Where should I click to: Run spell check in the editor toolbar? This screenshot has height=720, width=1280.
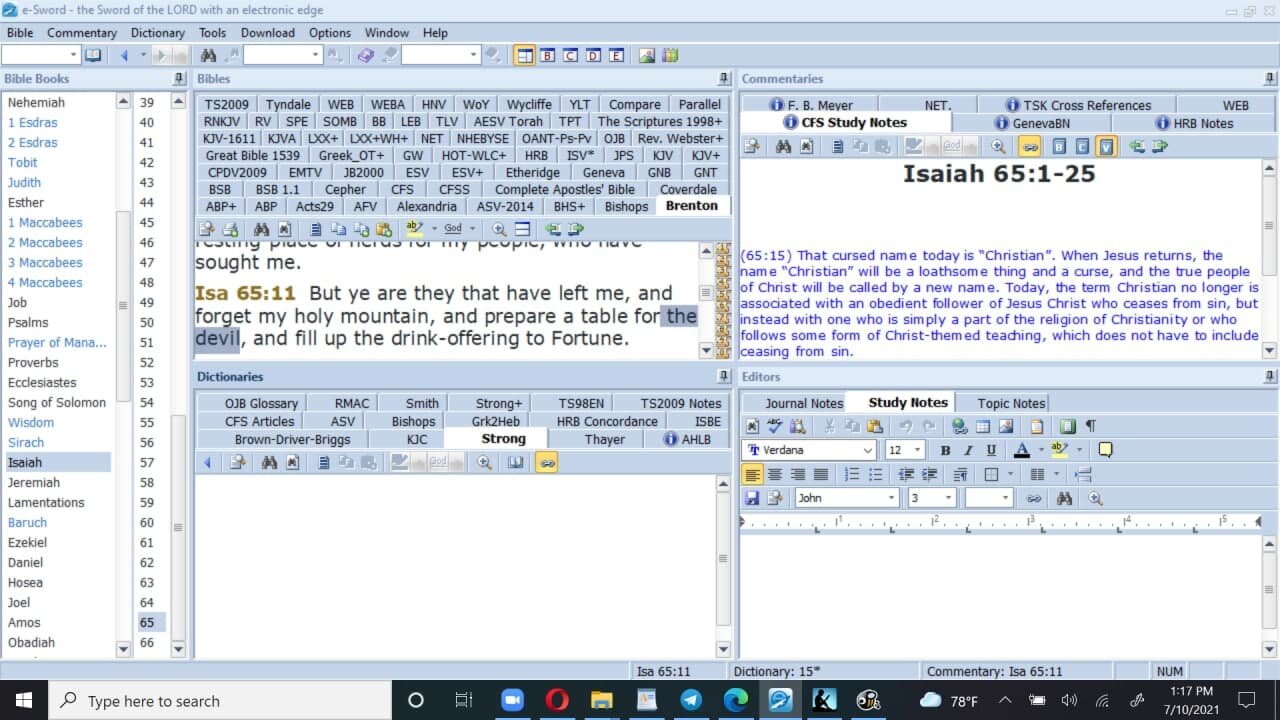point(774,427)
